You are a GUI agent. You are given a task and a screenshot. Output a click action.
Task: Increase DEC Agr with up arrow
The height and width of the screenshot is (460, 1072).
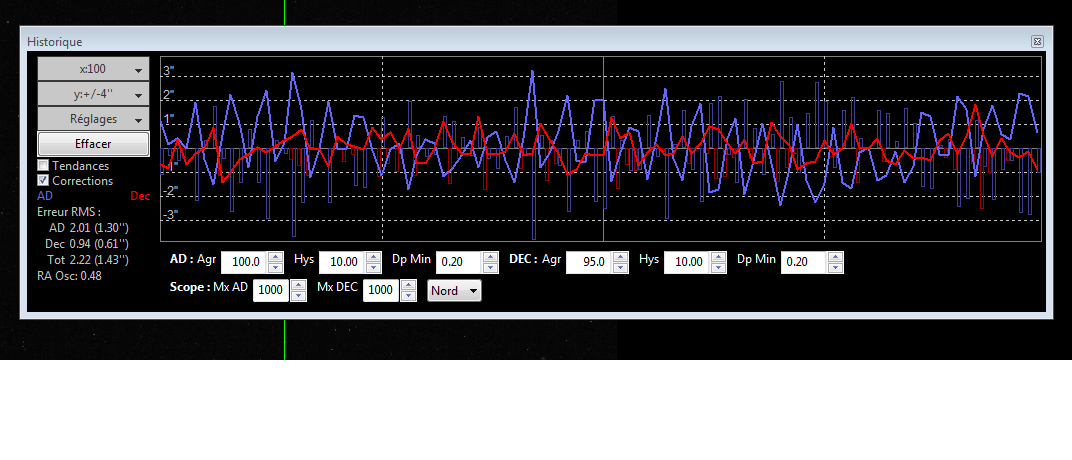coord(620,257)
